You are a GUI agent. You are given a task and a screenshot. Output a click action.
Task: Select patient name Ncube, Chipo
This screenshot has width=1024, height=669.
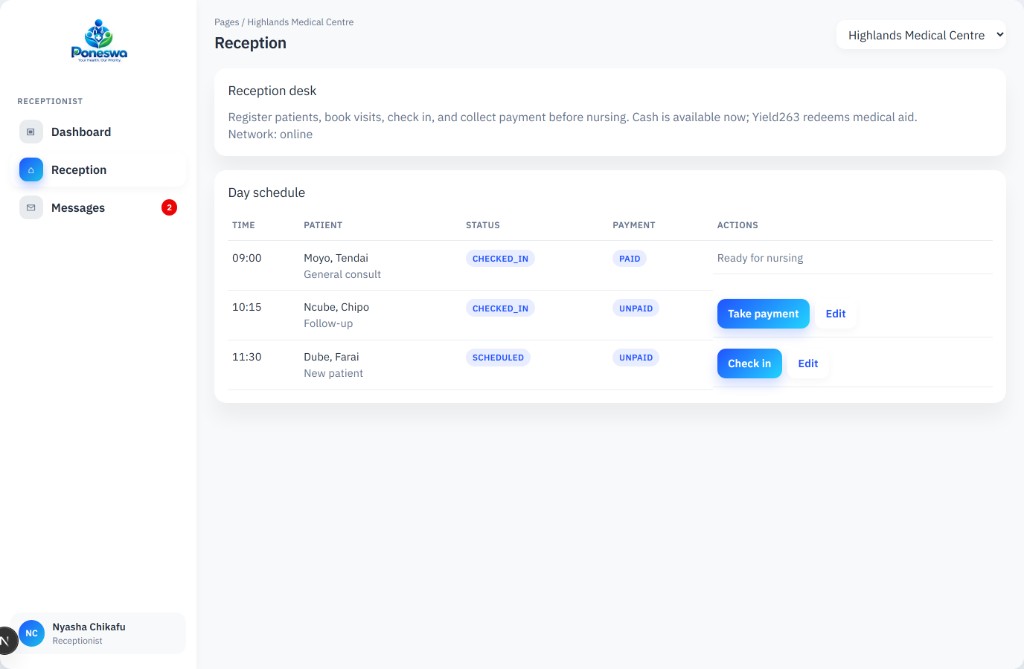pos(336,307)
